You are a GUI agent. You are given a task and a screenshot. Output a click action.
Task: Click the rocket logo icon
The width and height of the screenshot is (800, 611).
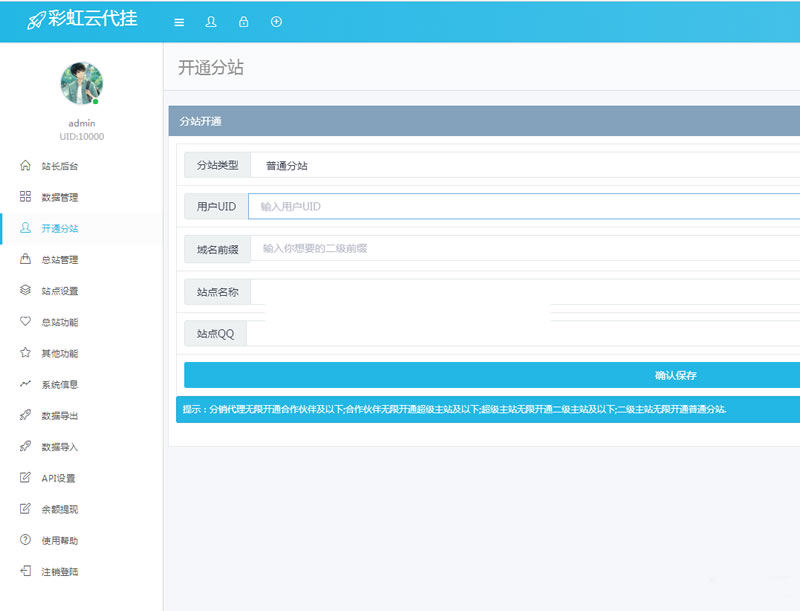point(36,20)
